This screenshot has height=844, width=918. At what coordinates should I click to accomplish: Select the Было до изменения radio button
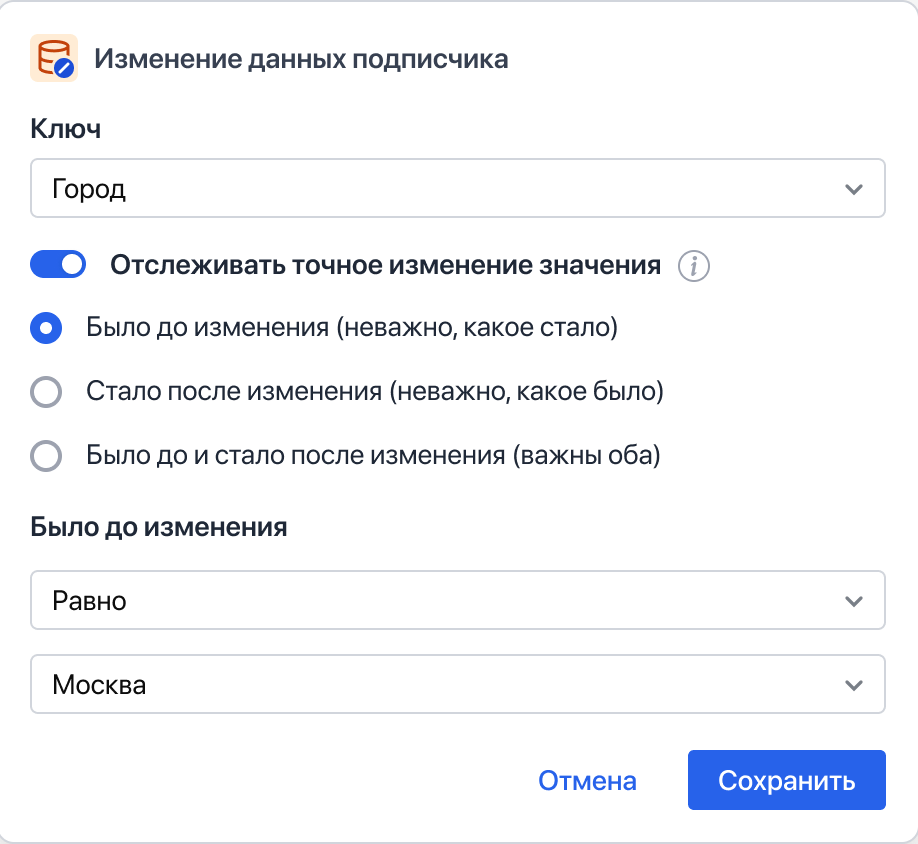click(x=46, y=327)
